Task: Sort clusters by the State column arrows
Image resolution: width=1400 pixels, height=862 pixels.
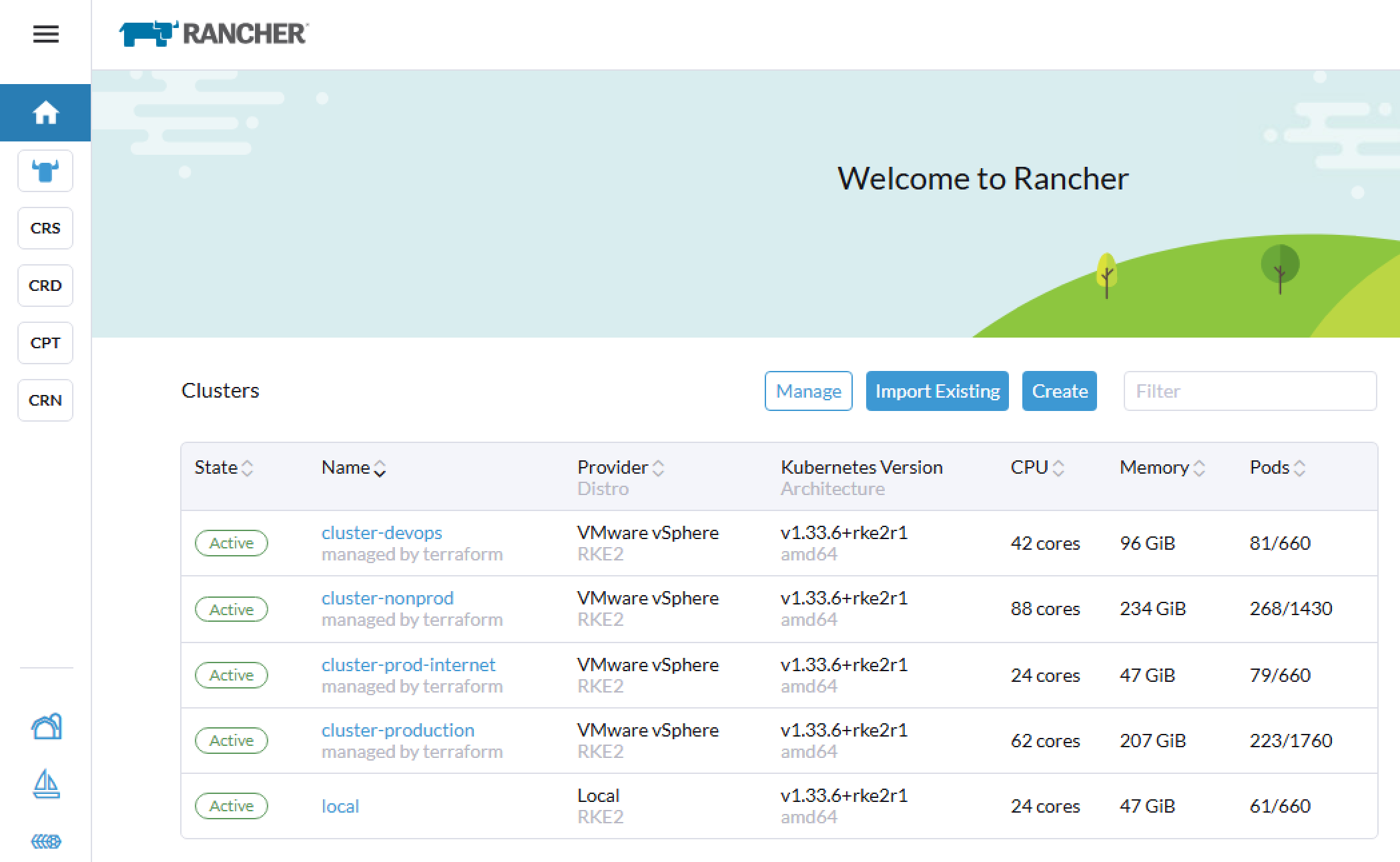Action: tap(248, 468)
